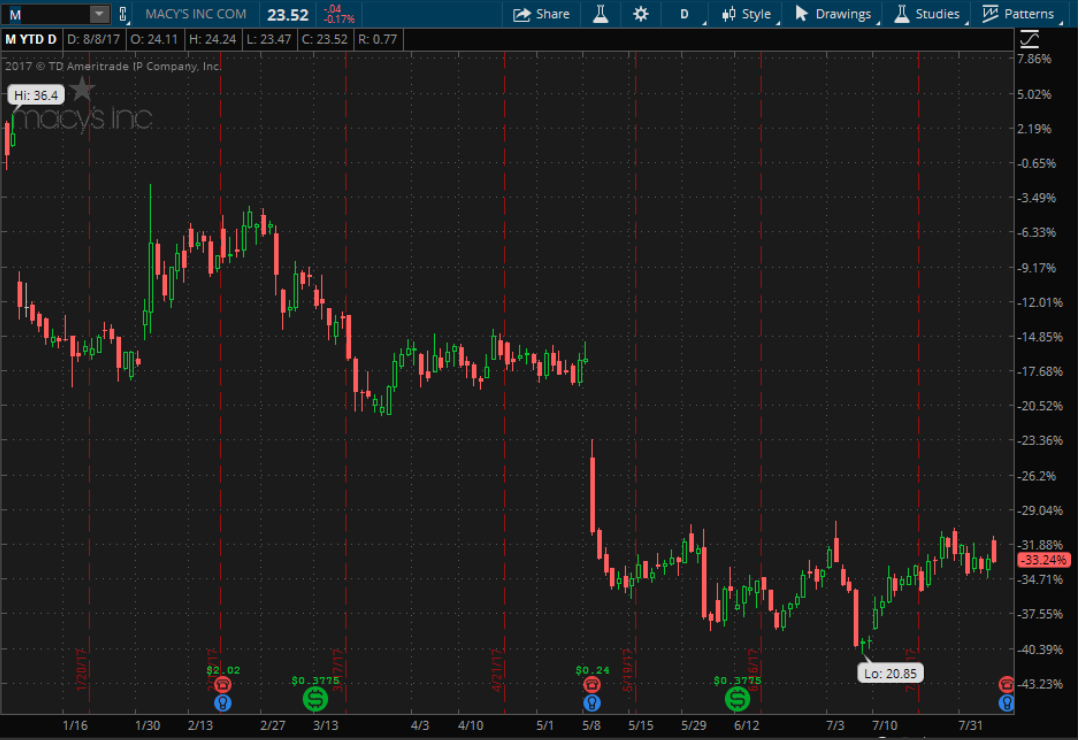
Task: Click the 1/30 date axis label
Action: click(x=147, y=726)
